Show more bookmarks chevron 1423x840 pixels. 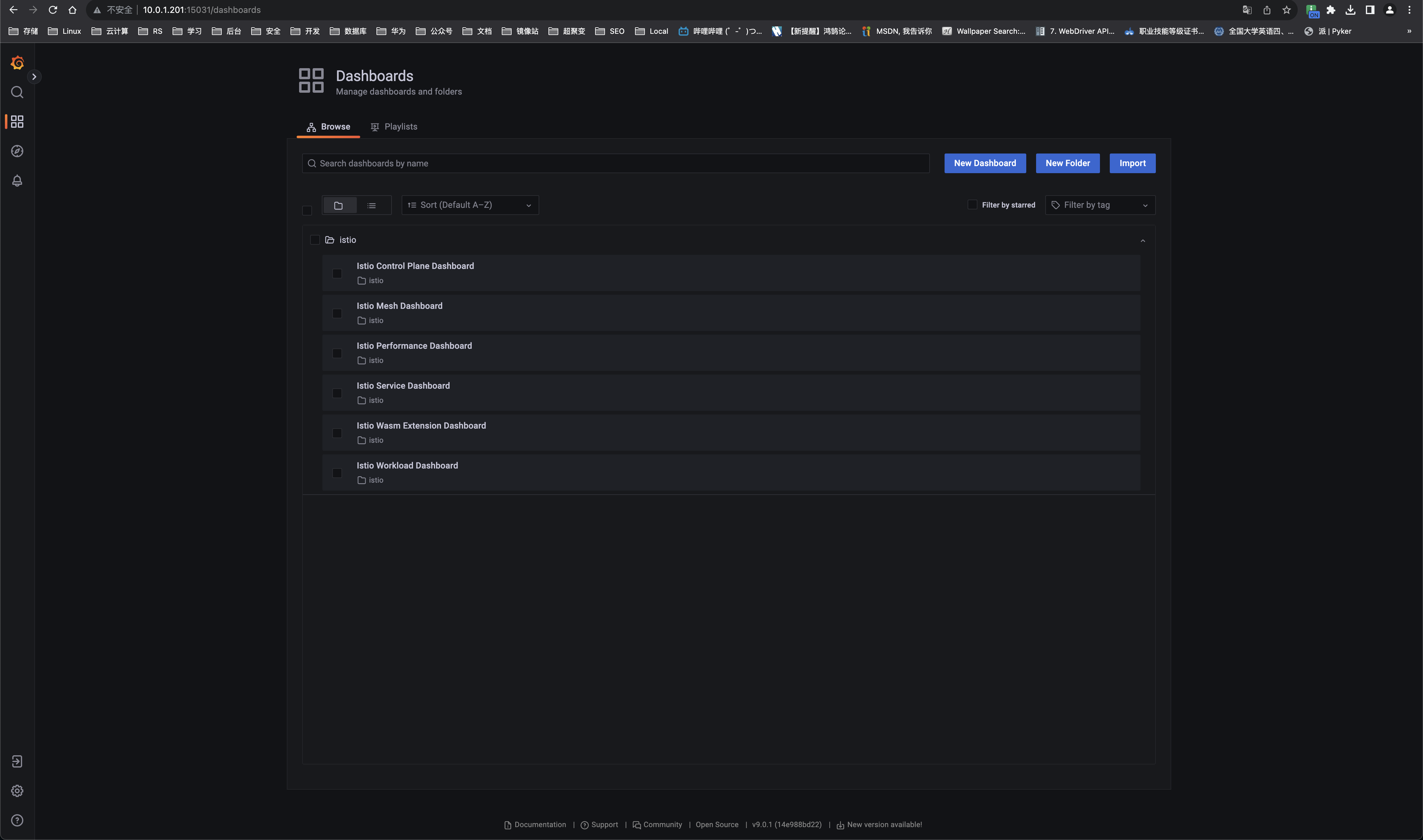pyautogui.click(x=1409, y=31)
